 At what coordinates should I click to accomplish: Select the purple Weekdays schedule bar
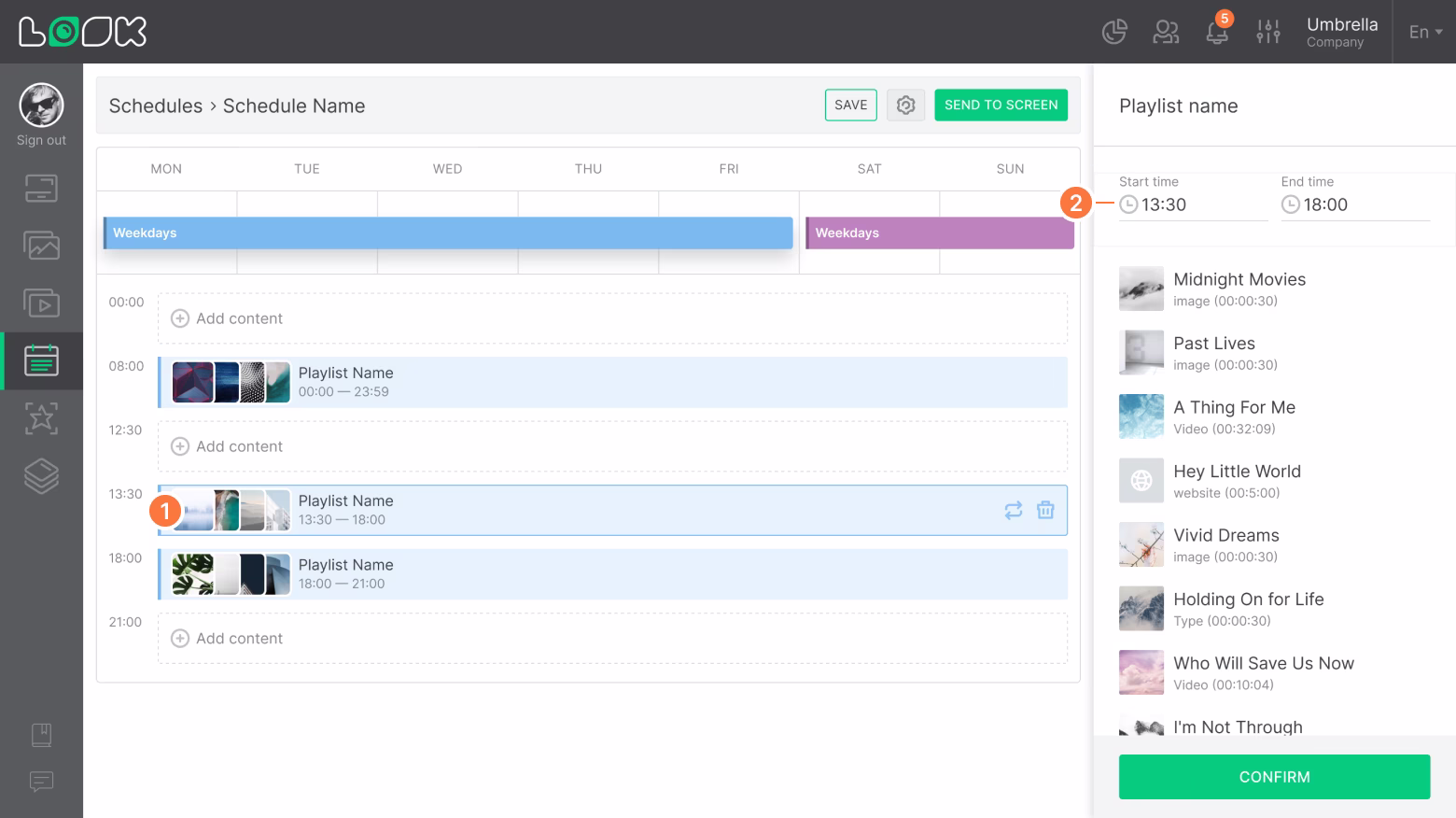[940, 233]
